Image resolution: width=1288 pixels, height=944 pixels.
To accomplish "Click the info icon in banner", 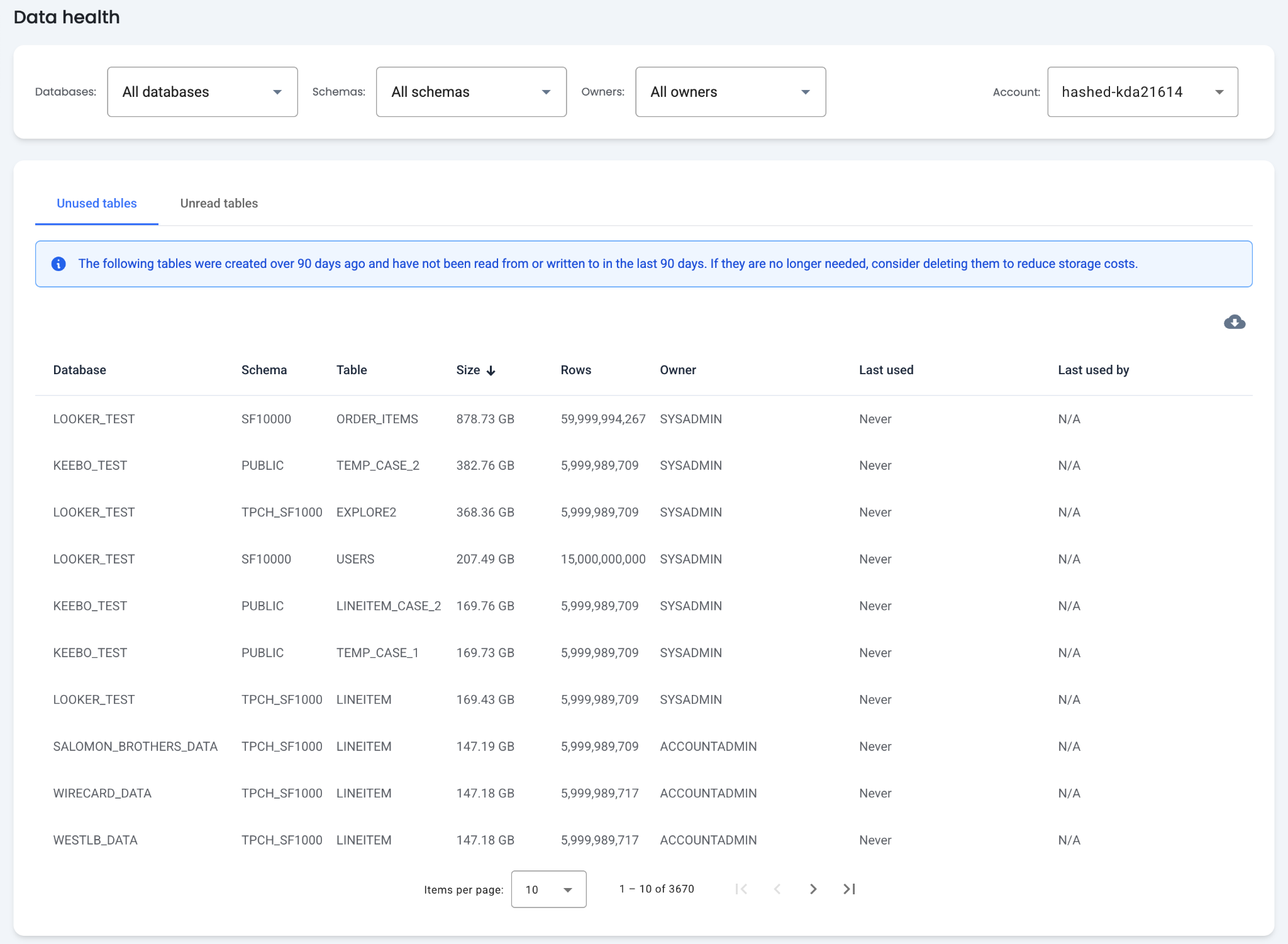I will click(x=58, y=264).
